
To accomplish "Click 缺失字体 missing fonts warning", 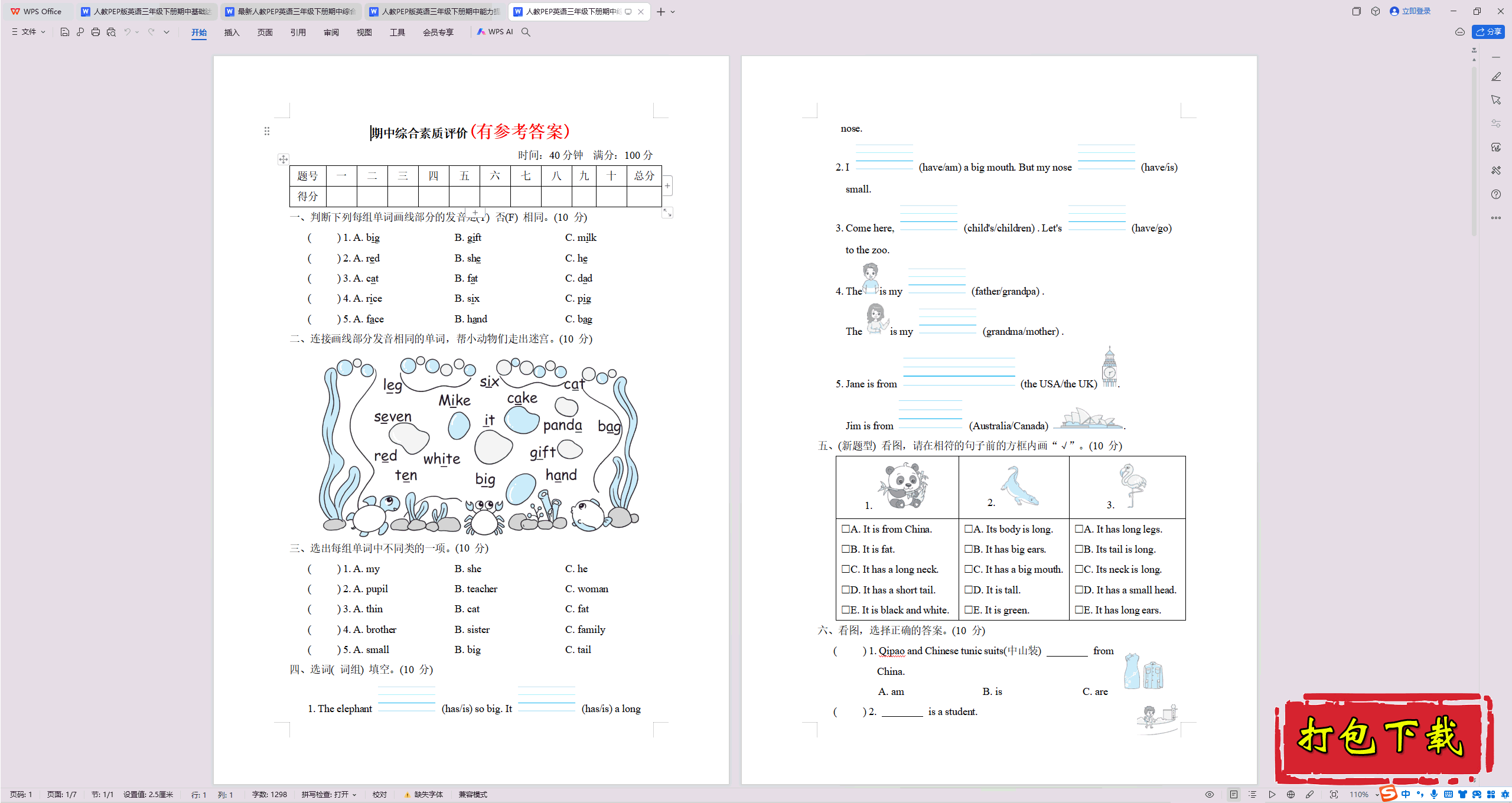I will pyautogui.click(x=423, y=795).
